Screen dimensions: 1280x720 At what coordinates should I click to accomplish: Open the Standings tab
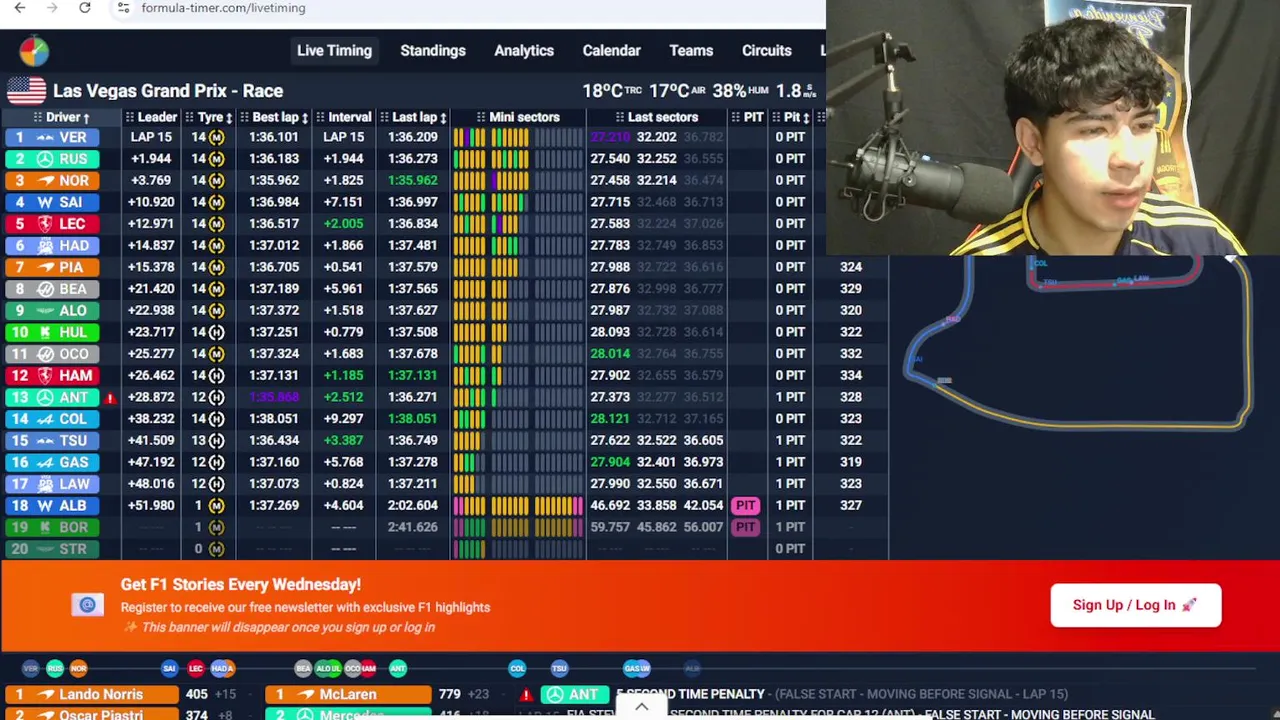pyautogui.click(x=433, y=51)
